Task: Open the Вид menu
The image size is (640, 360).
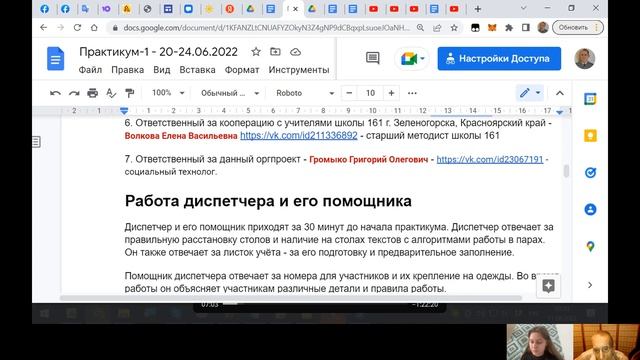Action: pos(162,70)
